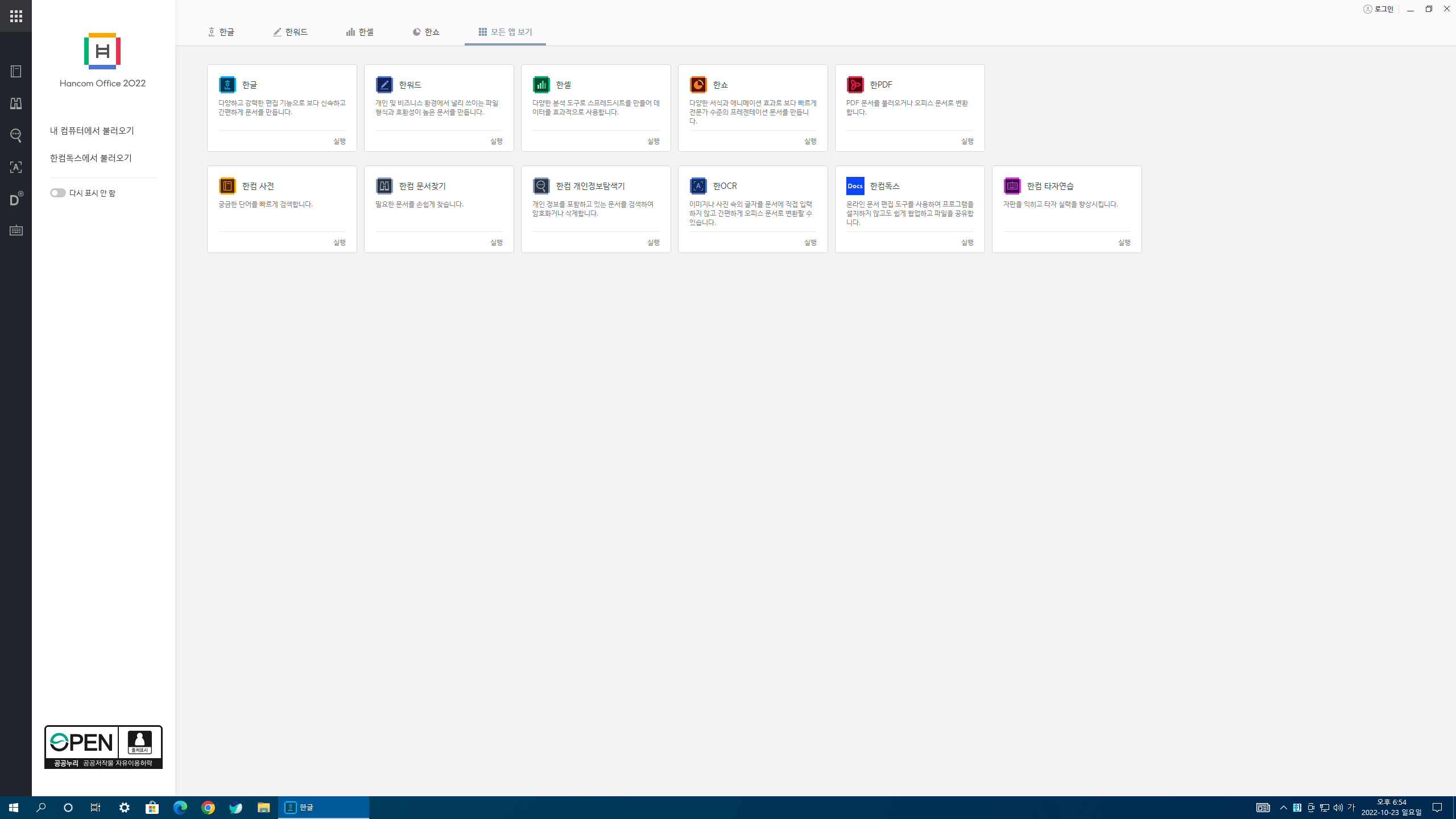
Task: Click the 한컴독스 Docs card icon
Action: (855, 186)
